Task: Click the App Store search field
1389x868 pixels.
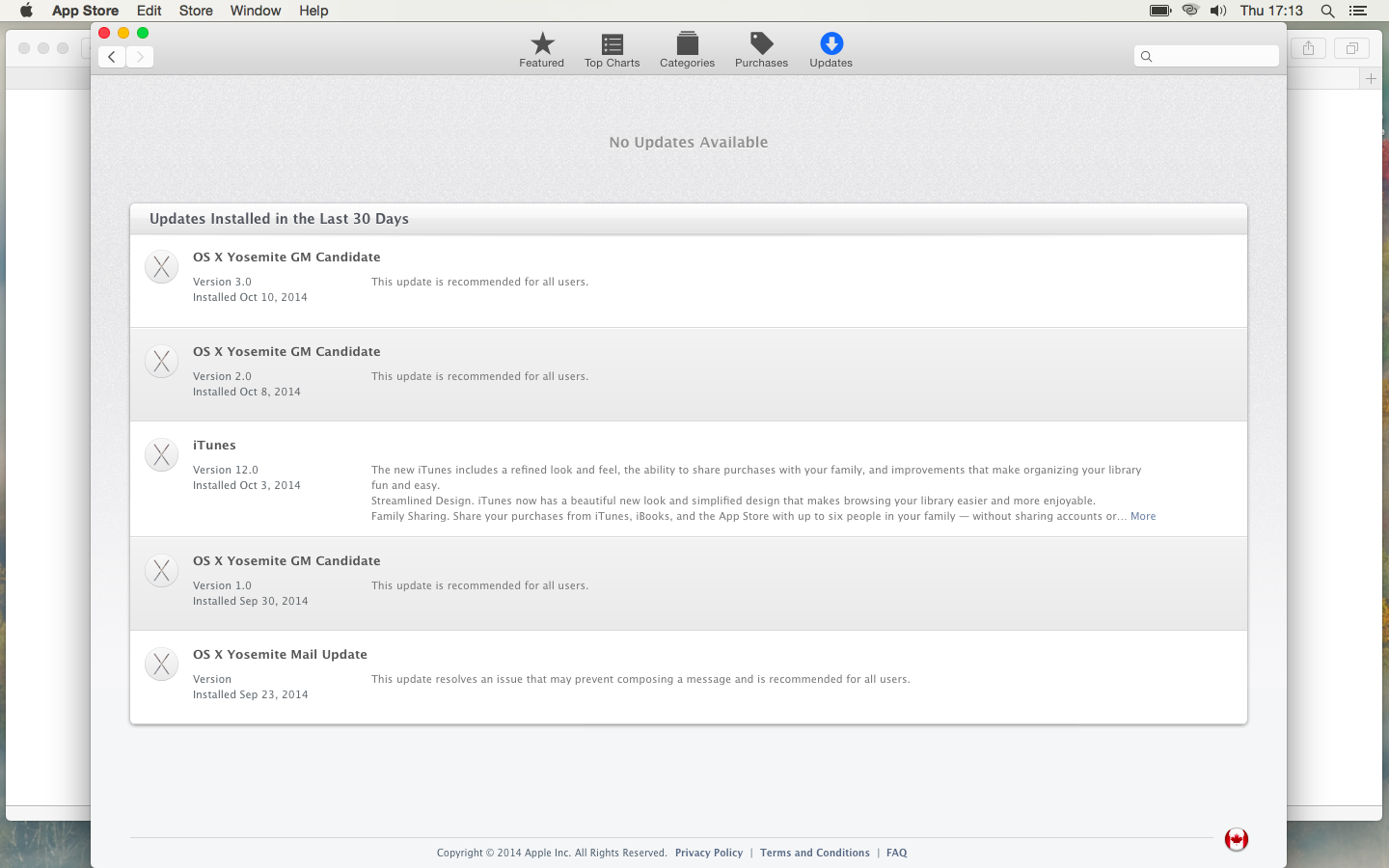Action: [x=1207, y=56]
